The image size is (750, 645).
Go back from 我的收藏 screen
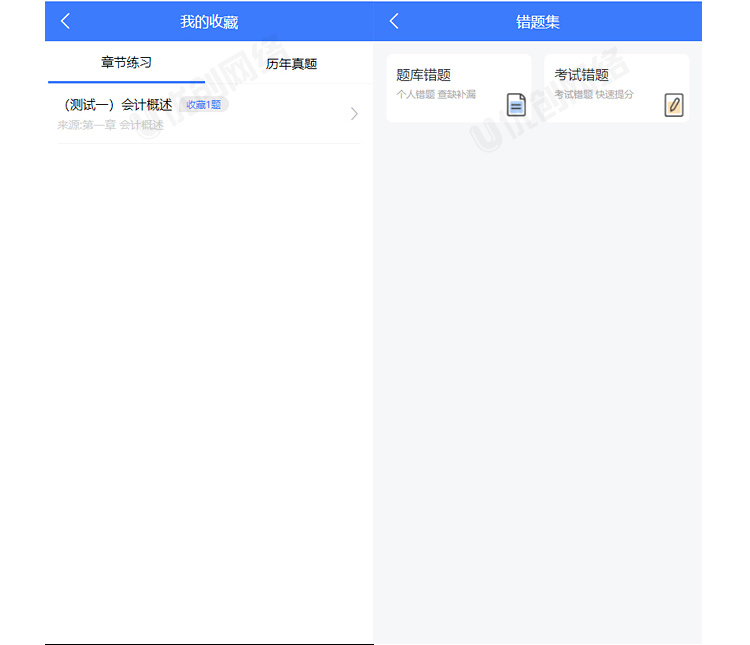[66, 21]
